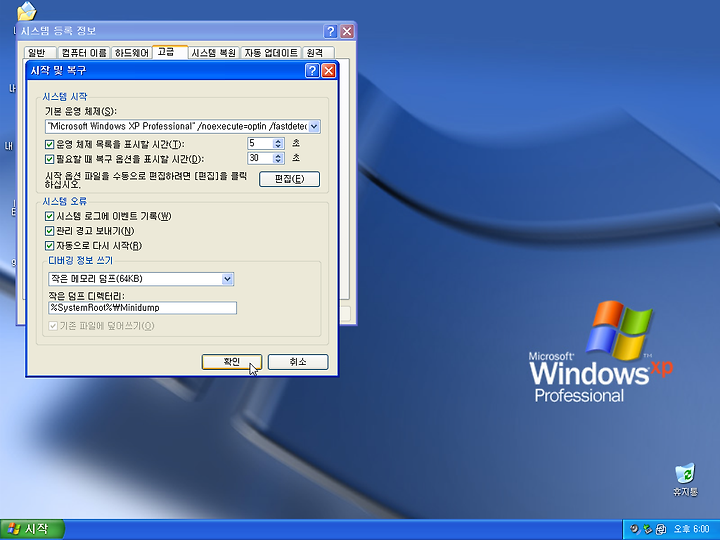
Task: Switch to the 원격 tab
Action: point(318,53)
